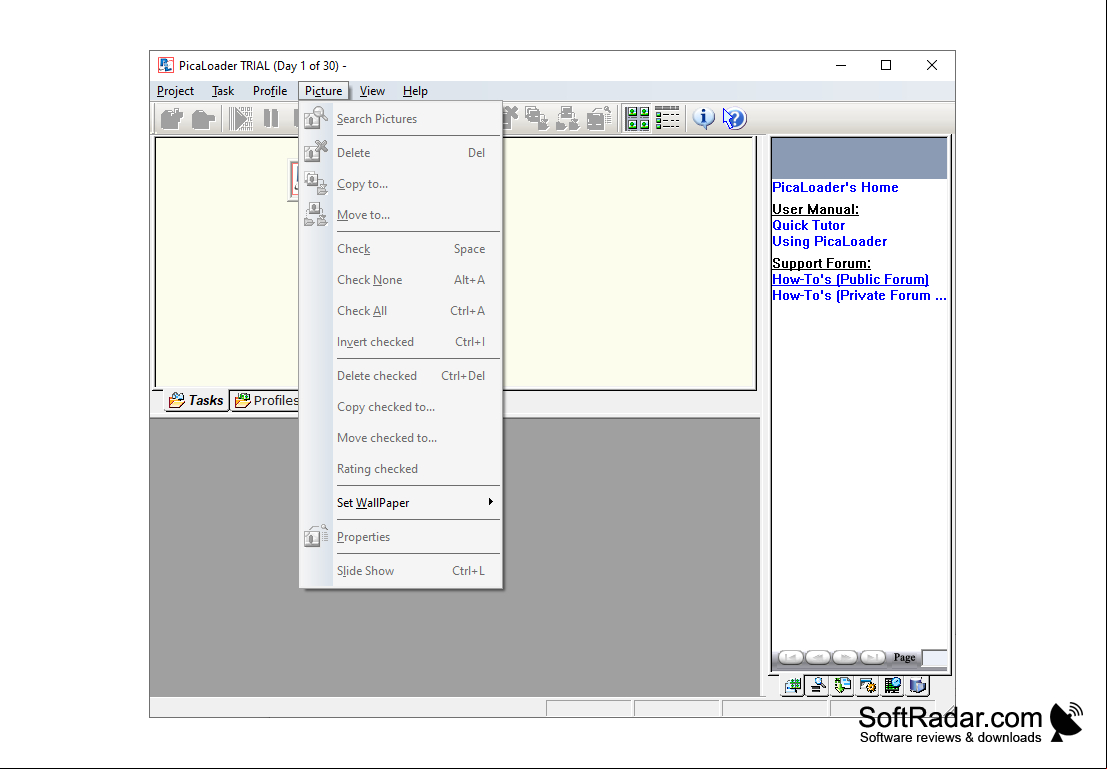The width and height of the screenshot is (1107, 769).
Task: Go to last page navigation button
Action: 873,657
